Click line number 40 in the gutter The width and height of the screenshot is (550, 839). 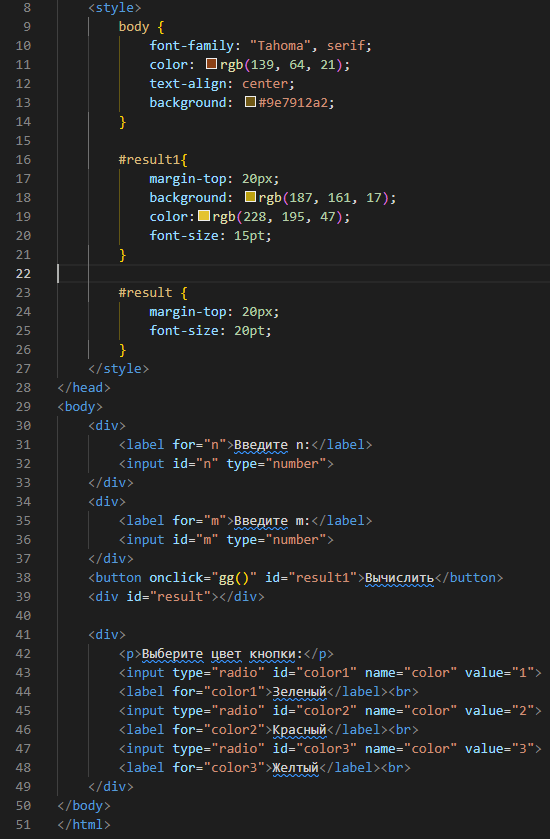(23, 615)
